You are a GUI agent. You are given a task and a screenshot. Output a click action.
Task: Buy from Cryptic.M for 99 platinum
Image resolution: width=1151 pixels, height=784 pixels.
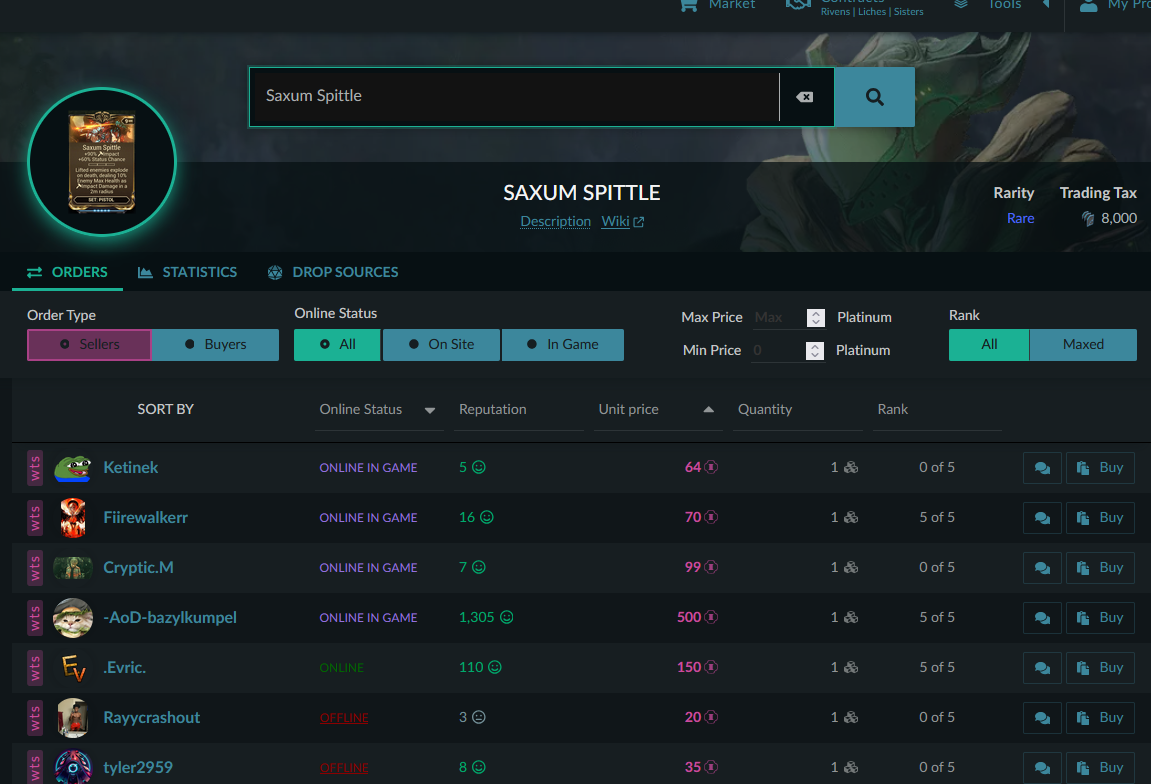(1100, 567)
